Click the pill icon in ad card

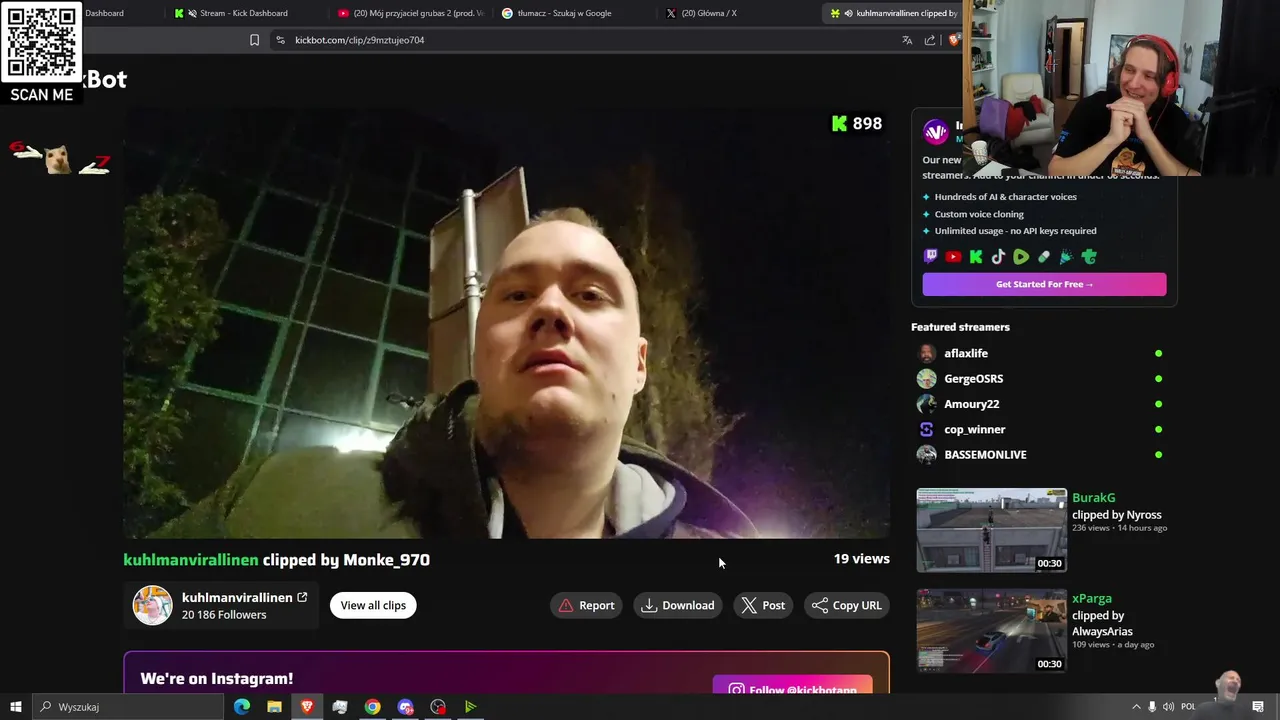[x=1044, y=257]
